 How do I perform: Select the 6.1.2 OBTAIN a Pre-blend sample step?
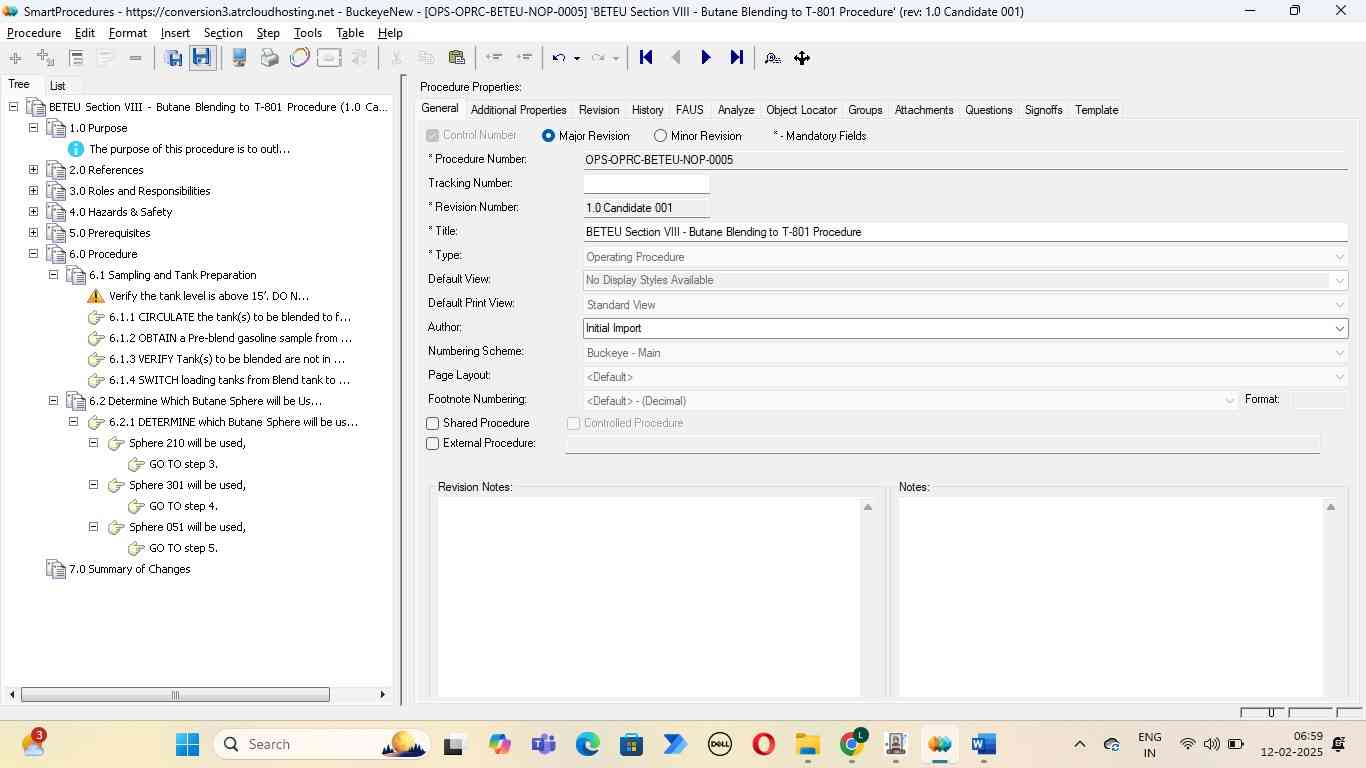[x=230, y=339]
